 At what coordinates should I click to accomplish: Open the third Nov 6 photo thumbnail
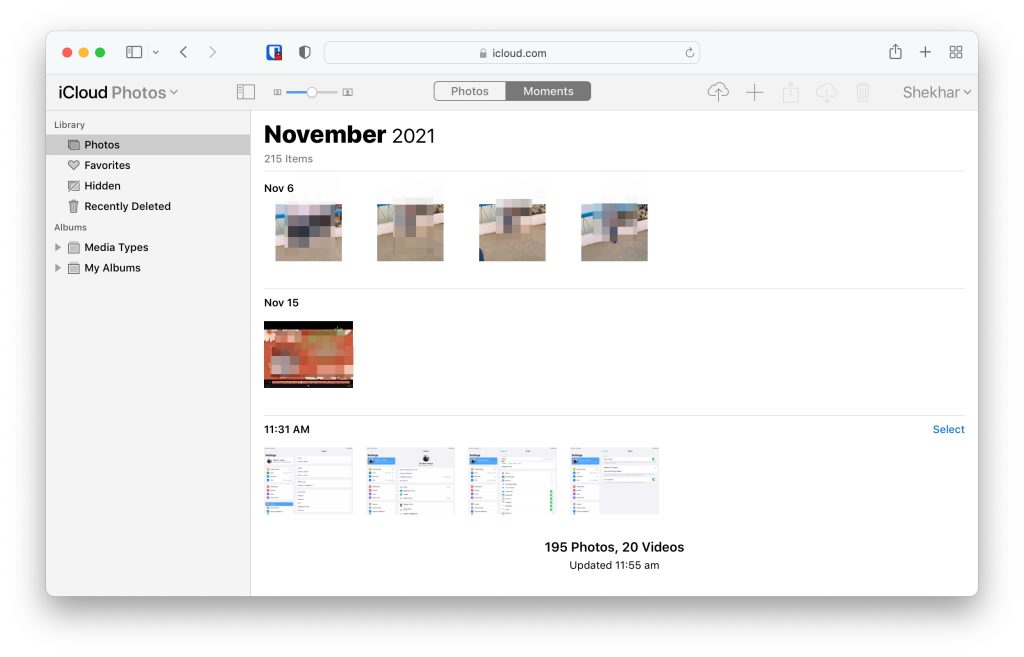pyautogui.click(x=512, y=232)
